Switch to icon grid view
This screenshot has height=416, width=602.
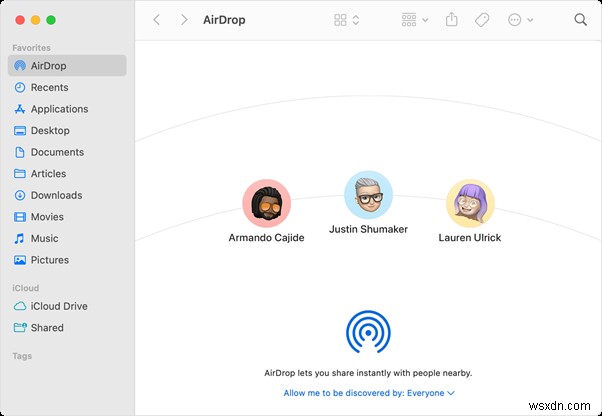pyautogui.click(x=340, y=20)
